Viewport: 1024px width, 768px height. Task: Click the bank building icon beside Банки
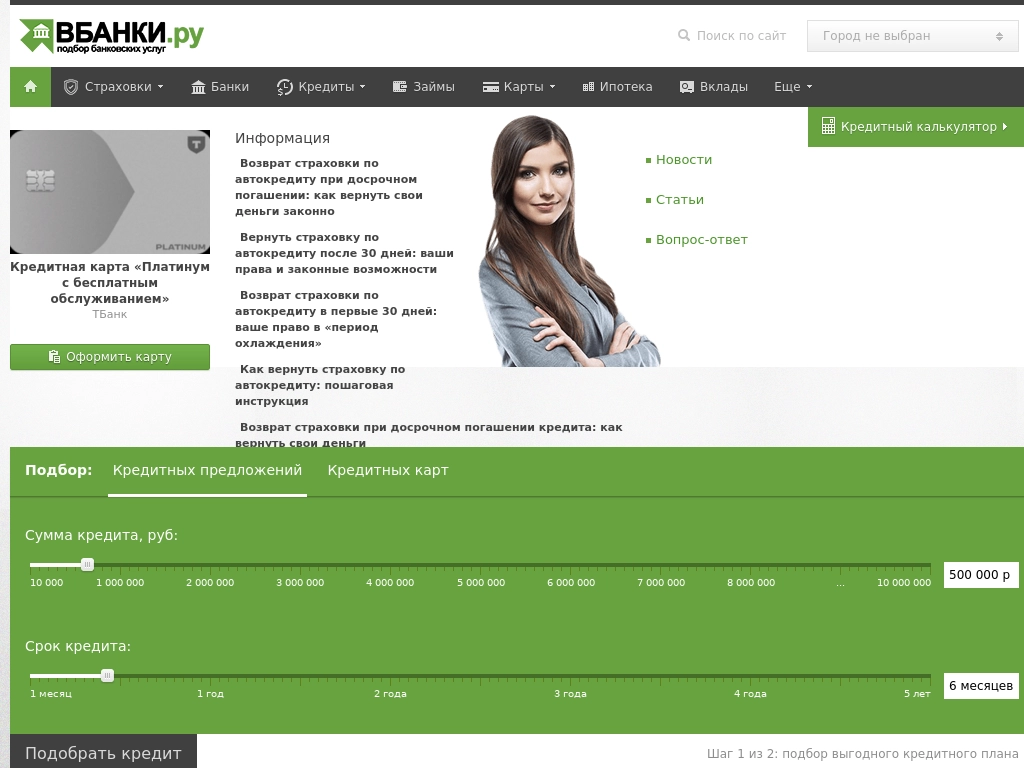198,87
